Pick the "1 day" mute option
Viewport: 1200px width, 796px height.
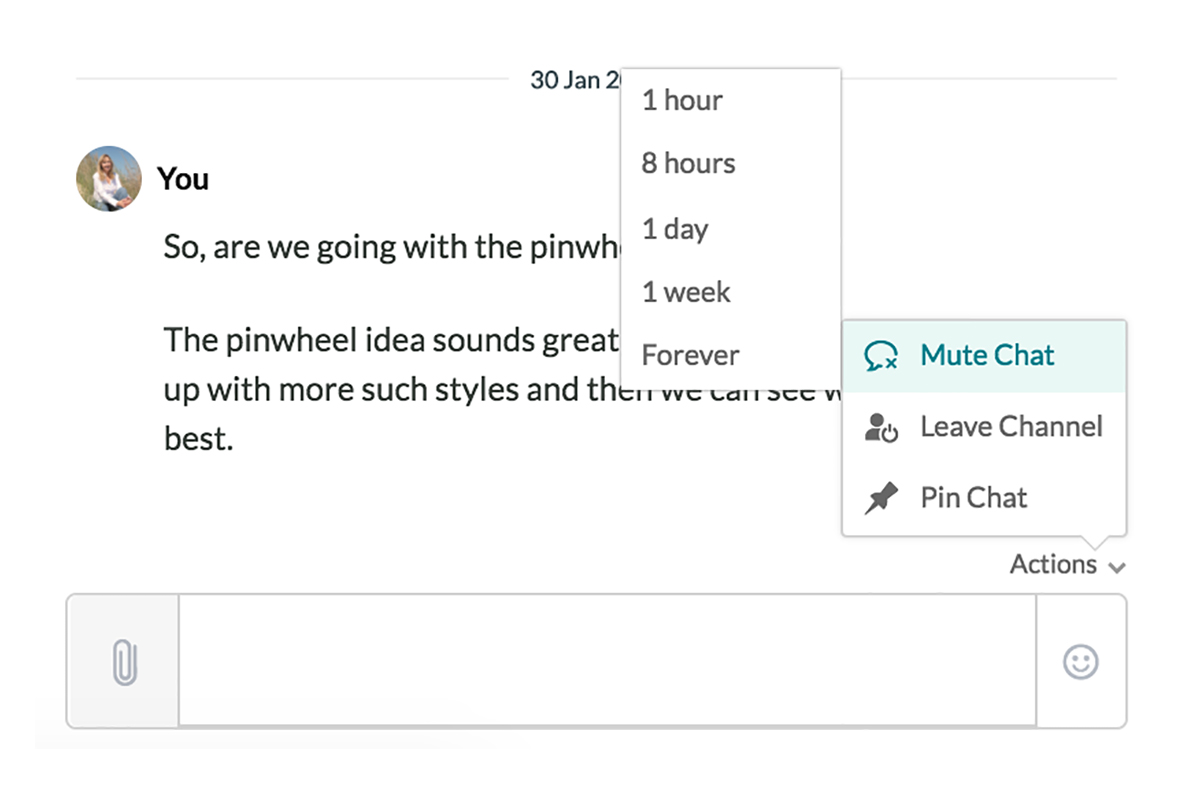tap(675, 229)
